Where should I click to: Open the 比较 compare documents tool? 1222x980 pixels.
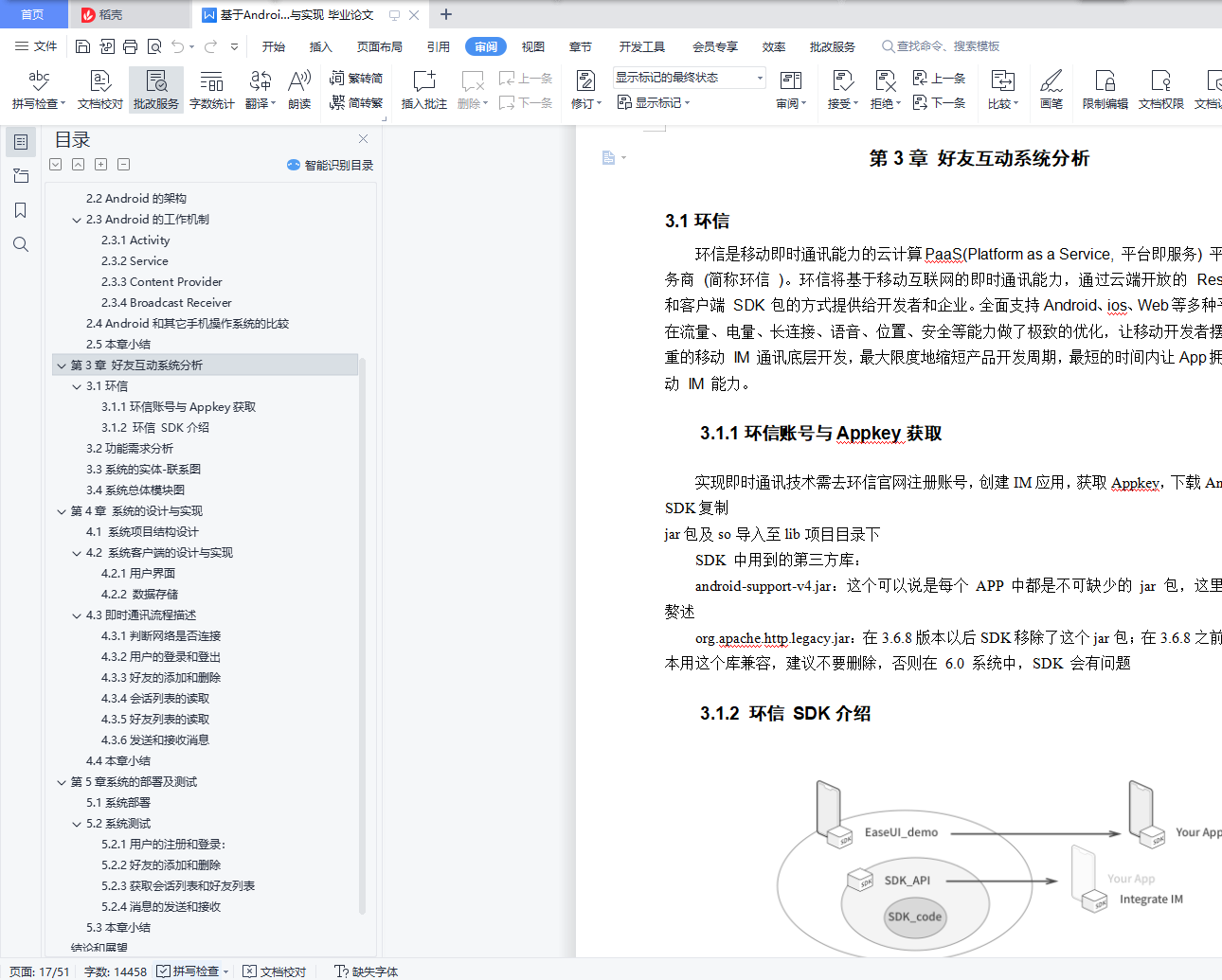[1002, 90]
